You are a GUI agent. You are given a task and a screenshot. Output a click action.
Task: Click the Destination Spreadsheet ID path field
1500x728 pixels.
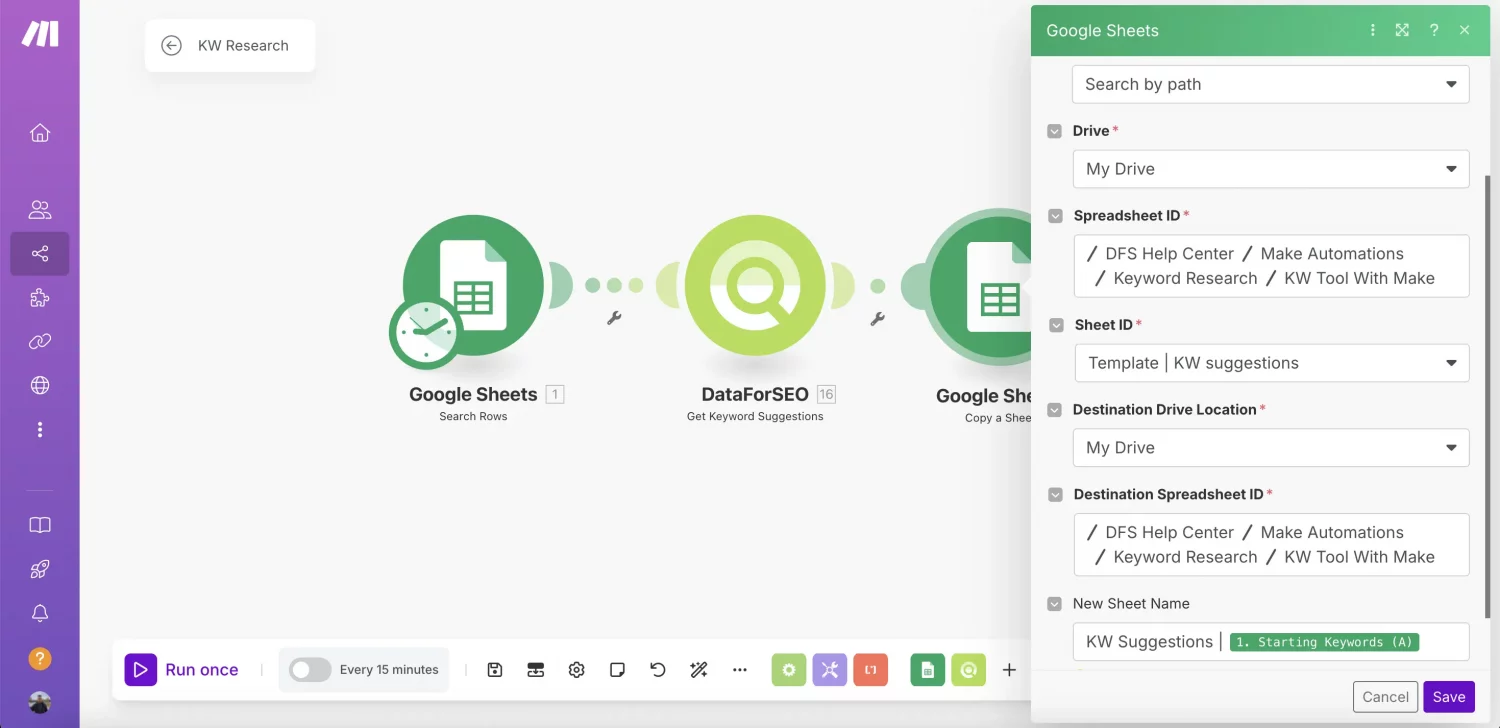1271,545
